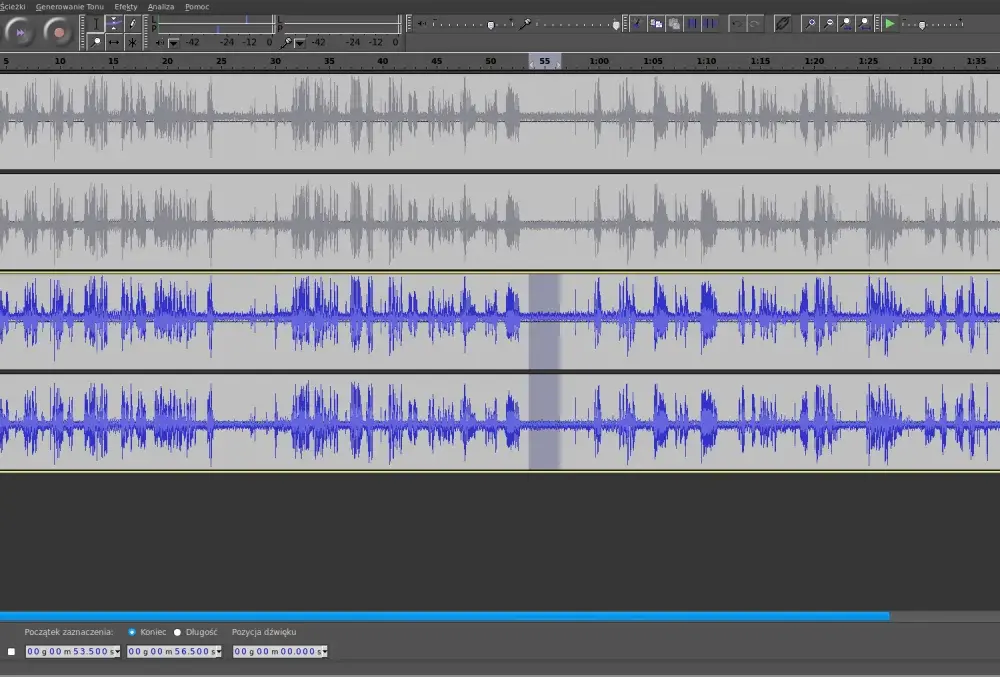Select the Długość radio button
The width and height of the screenshot is (1000, 677).
[177, 632]
